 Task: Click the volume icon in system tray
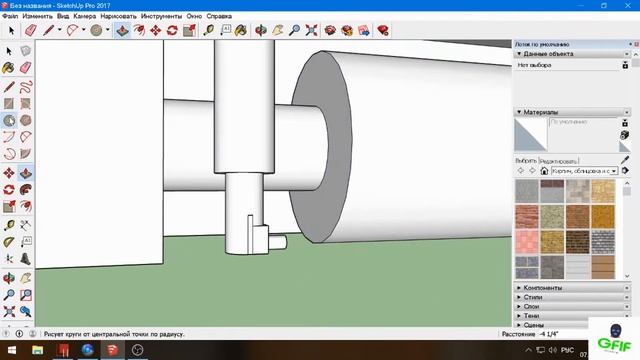(x=553, y=350)
